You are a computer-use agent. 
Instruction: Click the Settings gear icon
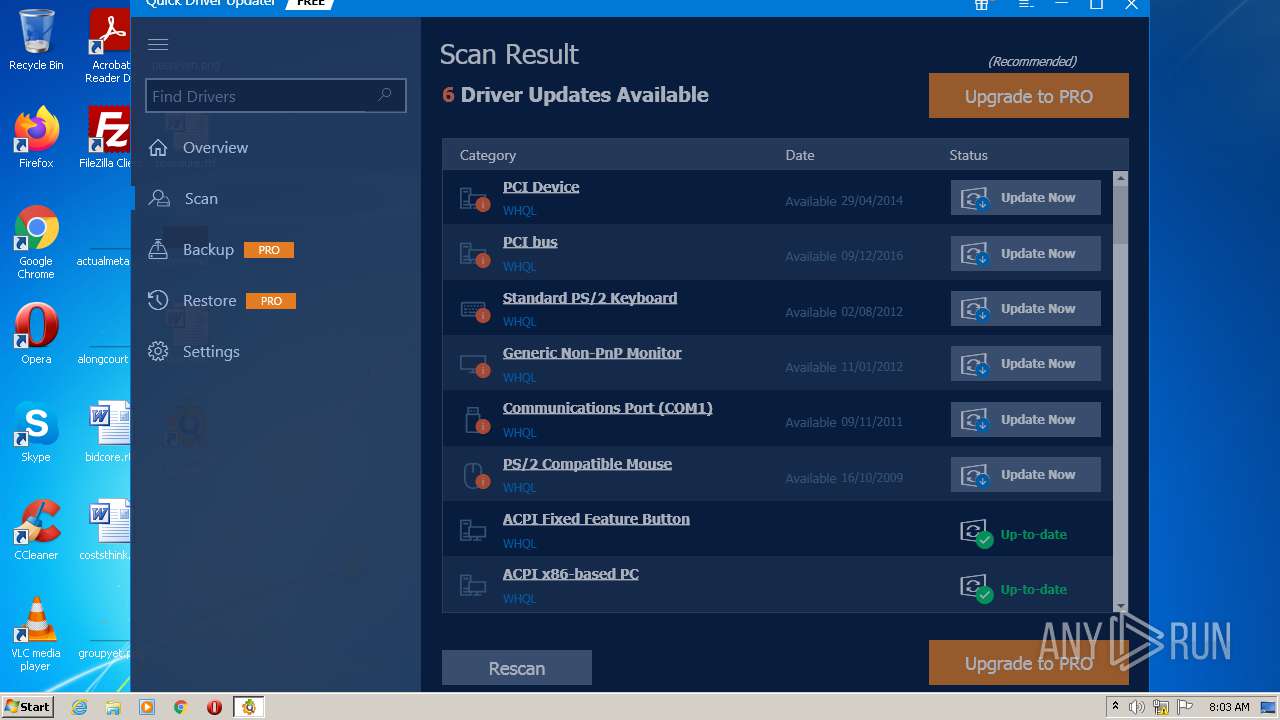[158, 351]
